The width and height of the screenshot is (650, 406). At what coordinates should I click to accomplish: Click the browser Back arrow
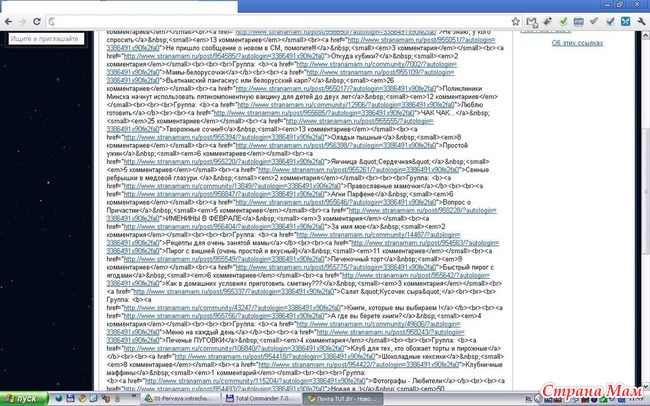(x=10, y=19)
